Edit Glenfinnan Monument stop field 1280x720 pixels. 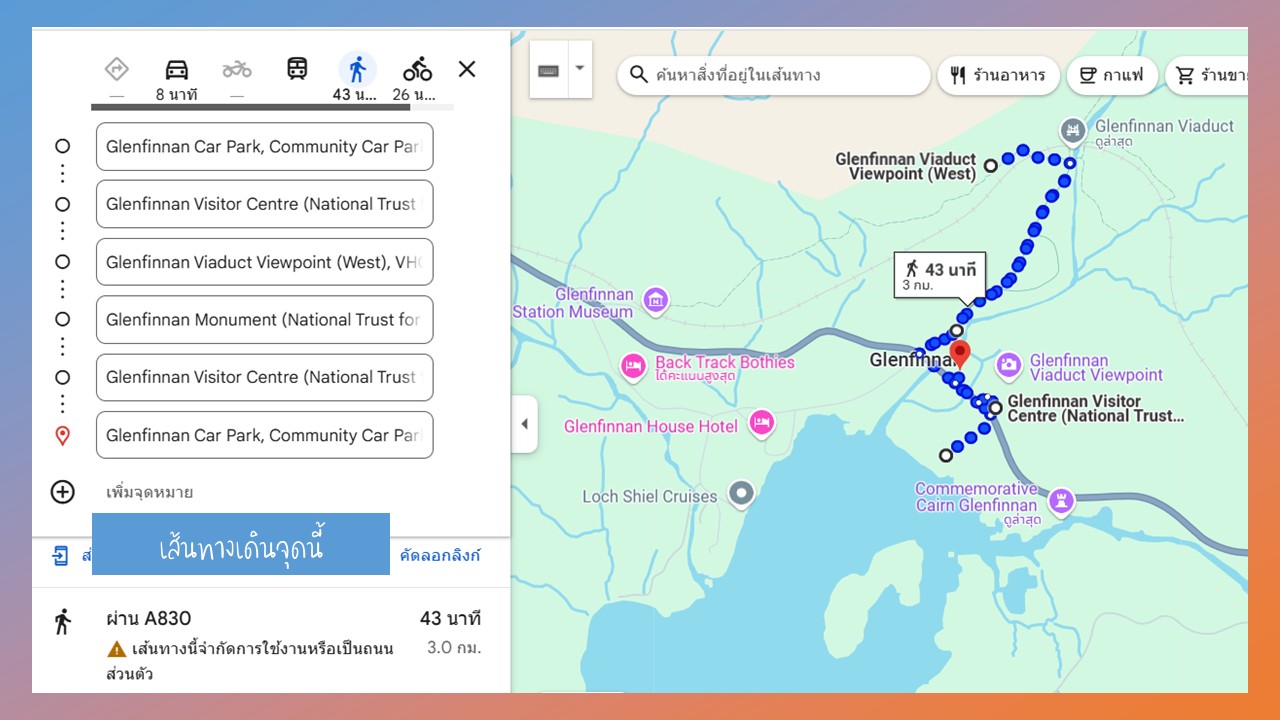[x=265, y=320]
